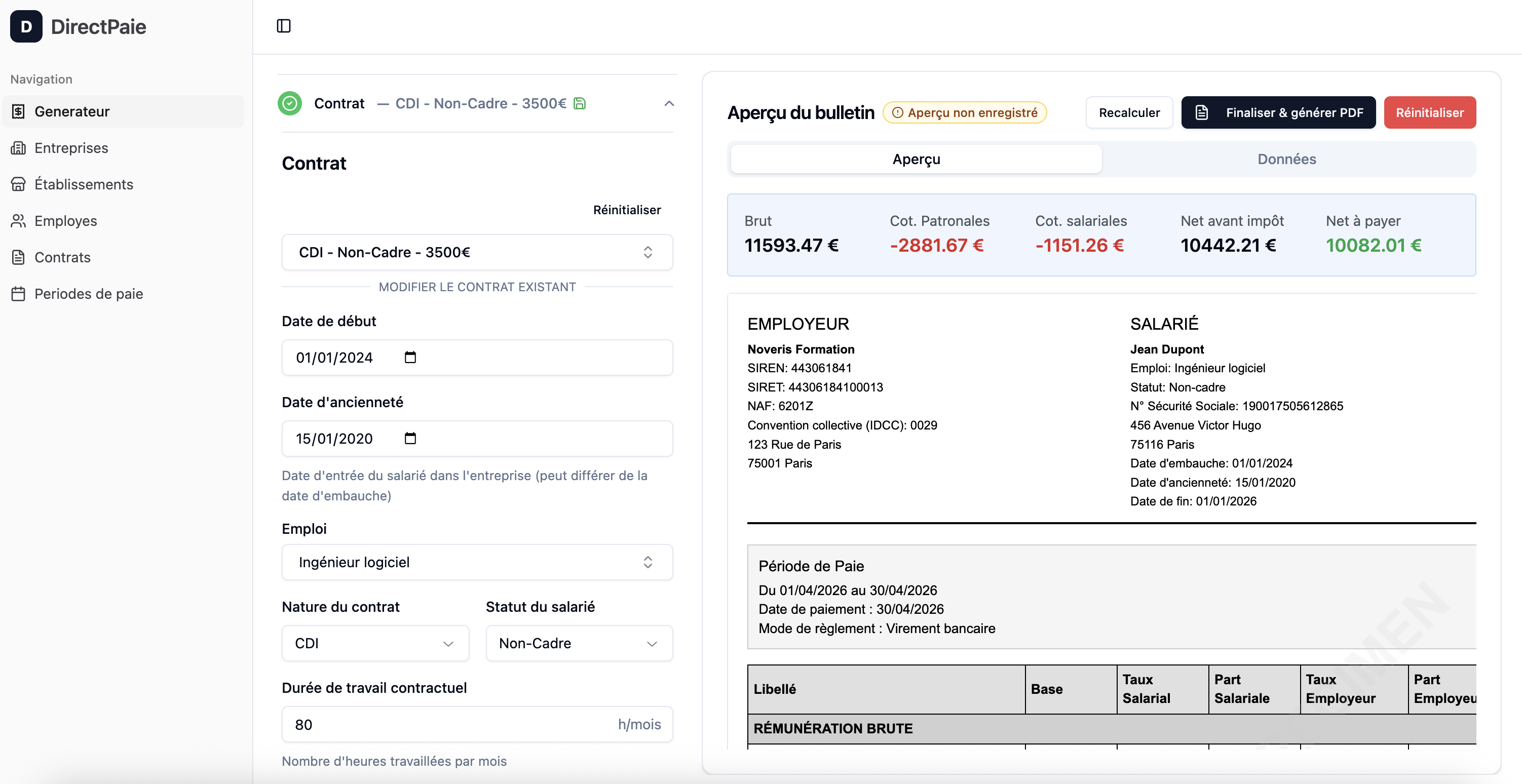
Task: Open calendar picker for Date de début
Action: pyautogui.click(x=410, y=358)
